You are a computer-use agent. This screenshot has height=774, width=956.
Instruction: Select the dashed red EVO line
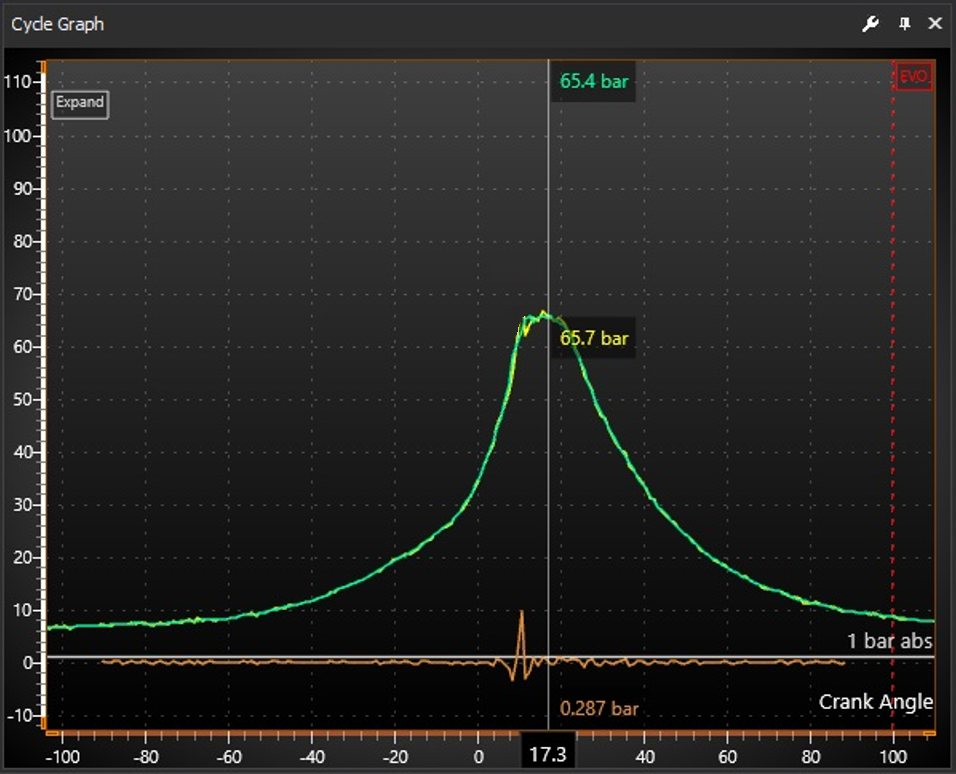click(893, 400)
